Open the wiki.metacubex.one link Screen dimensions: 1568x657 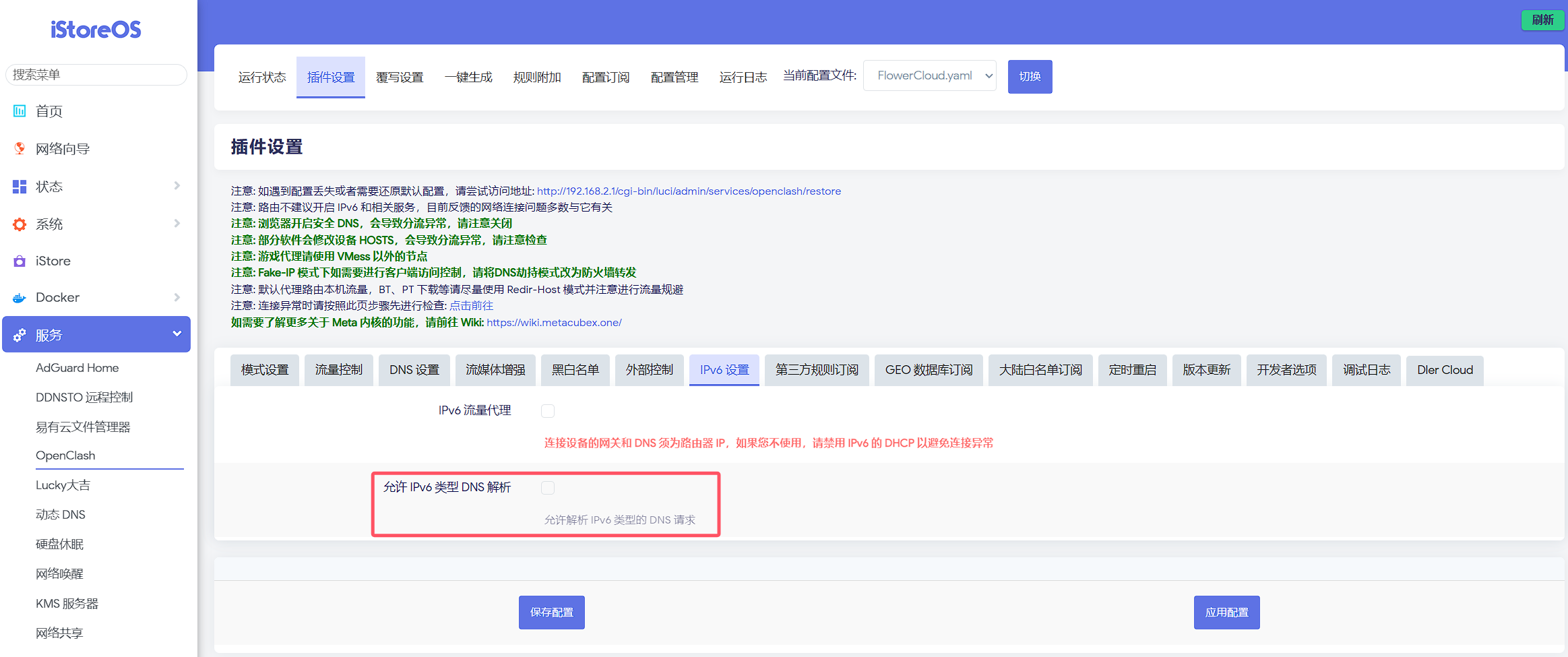click(554, 323)
